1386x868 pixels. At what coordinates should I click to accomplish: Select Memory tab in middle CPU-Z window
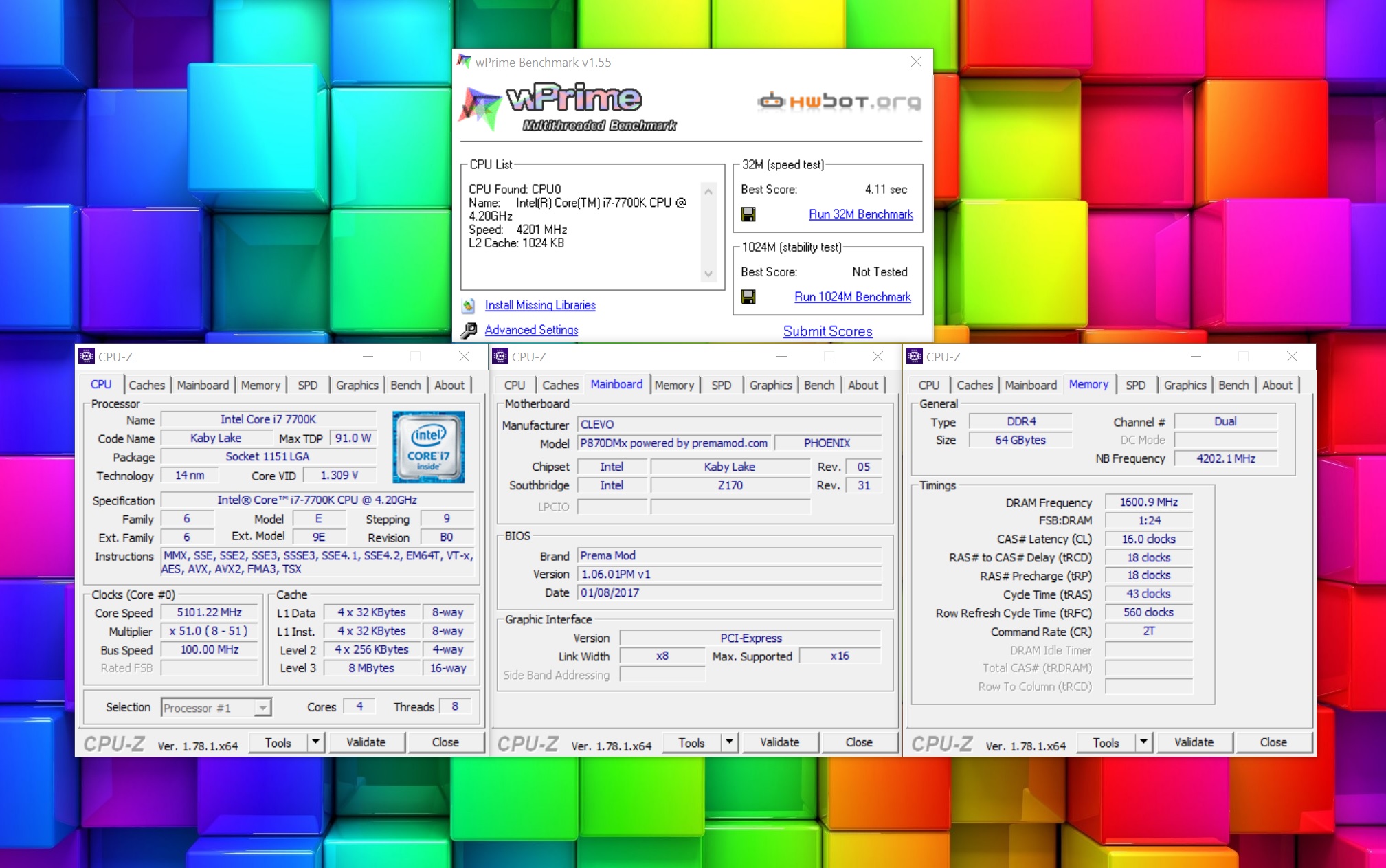tap(674, 386)
